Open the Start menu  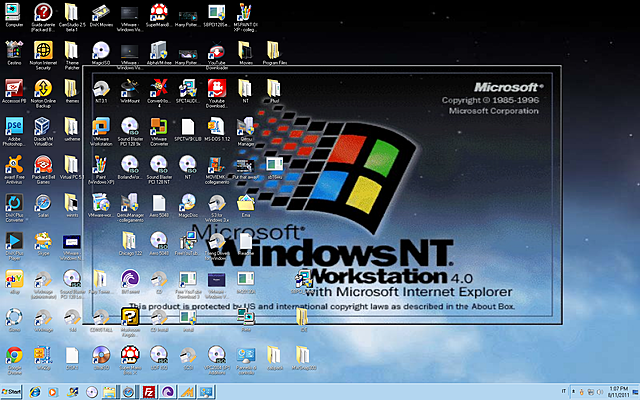(x=11, y=392)
